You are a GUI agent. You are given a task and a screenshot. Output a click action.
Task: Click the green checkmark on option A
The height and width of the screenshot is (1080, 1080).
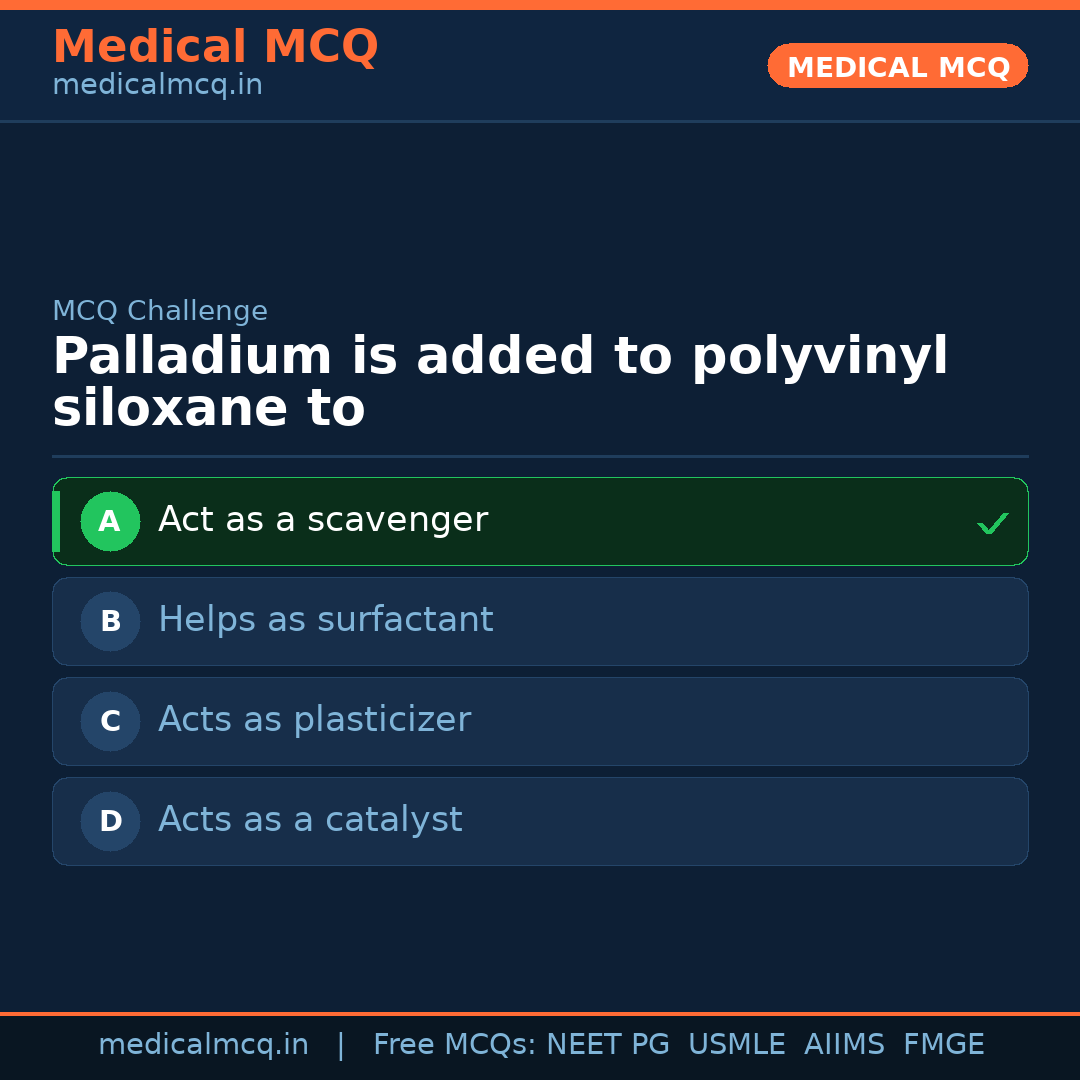(992, 523)
